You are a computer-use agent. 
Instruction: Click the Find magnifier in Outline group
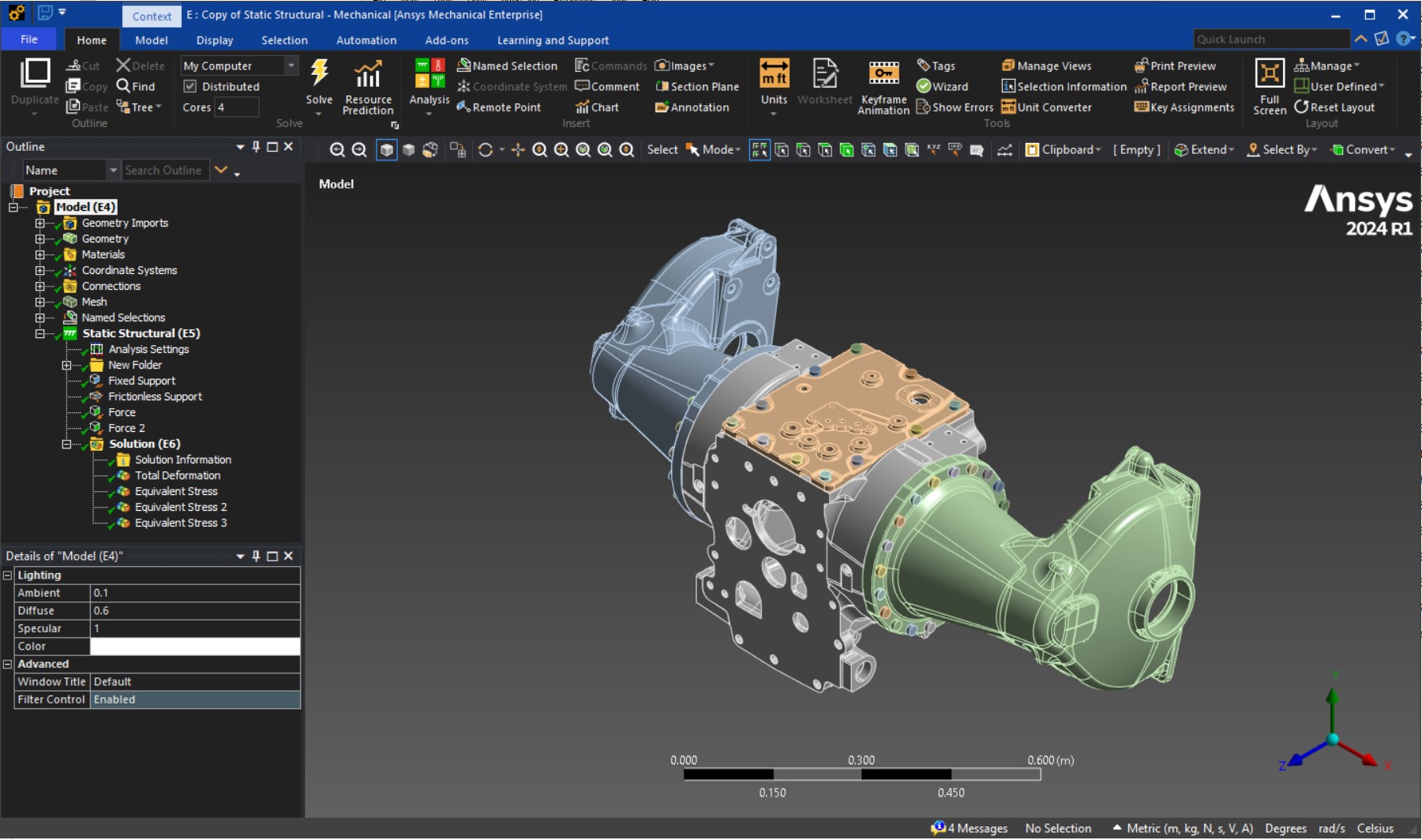click(x=123, y=86)
